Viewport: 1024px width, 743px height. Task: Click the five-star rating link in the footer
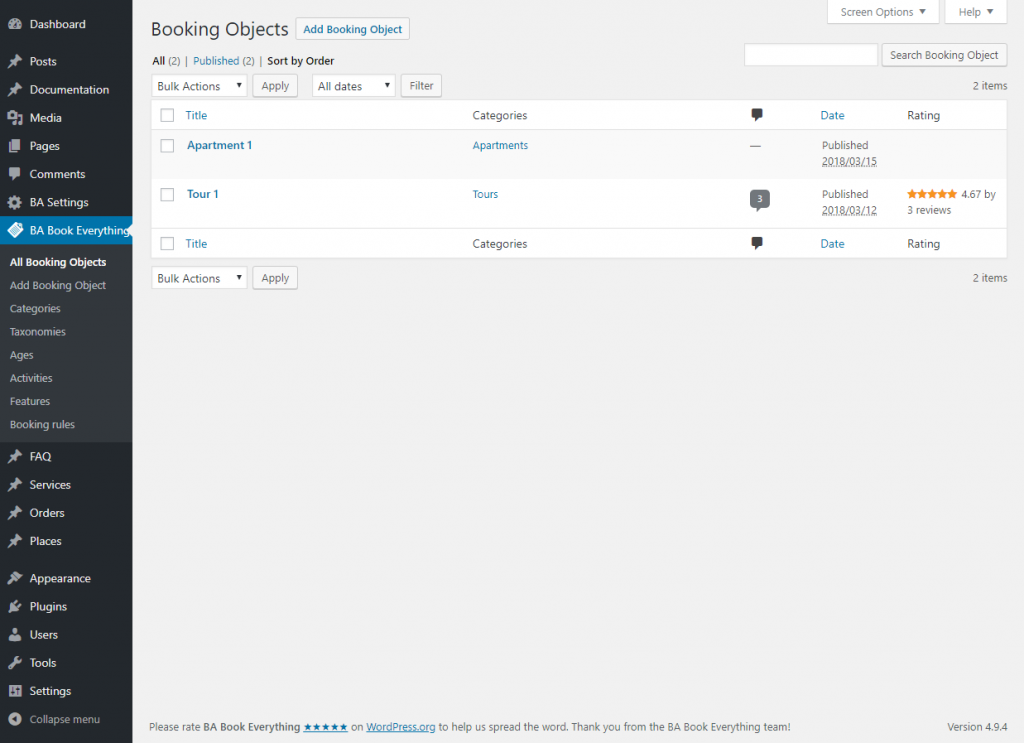pyautogui.click(x=325, y=727)
